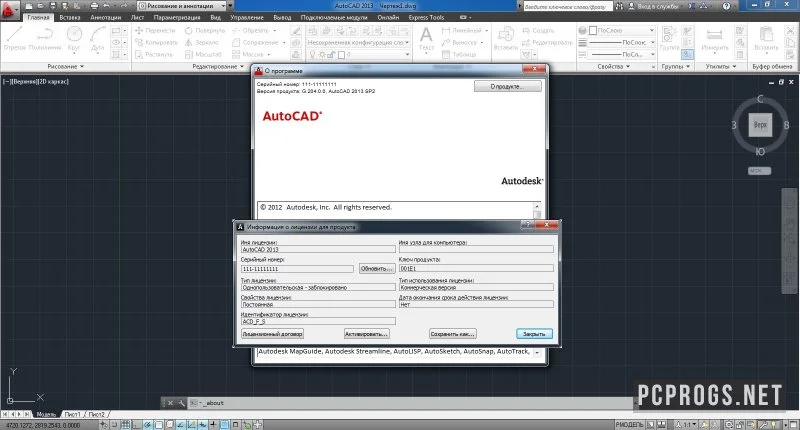
Task: Click the keyword search input field
Action: tap(567, 6)
